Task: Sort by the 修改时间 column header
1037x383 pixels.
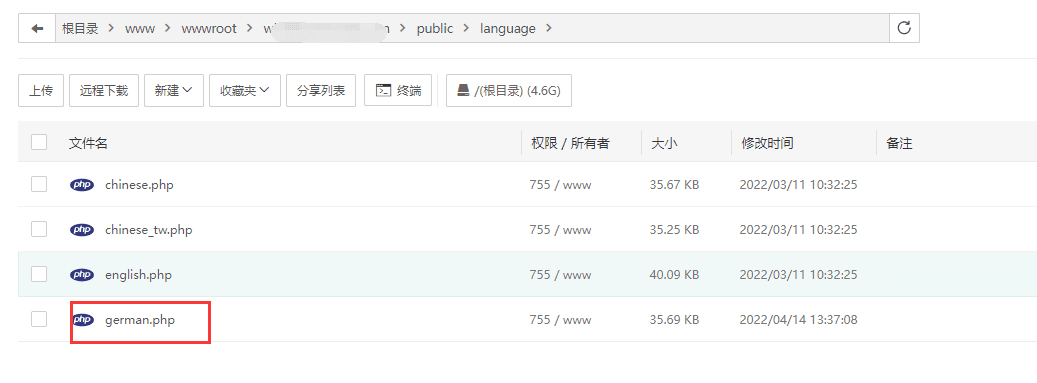Action: click(x=767, y=143)
